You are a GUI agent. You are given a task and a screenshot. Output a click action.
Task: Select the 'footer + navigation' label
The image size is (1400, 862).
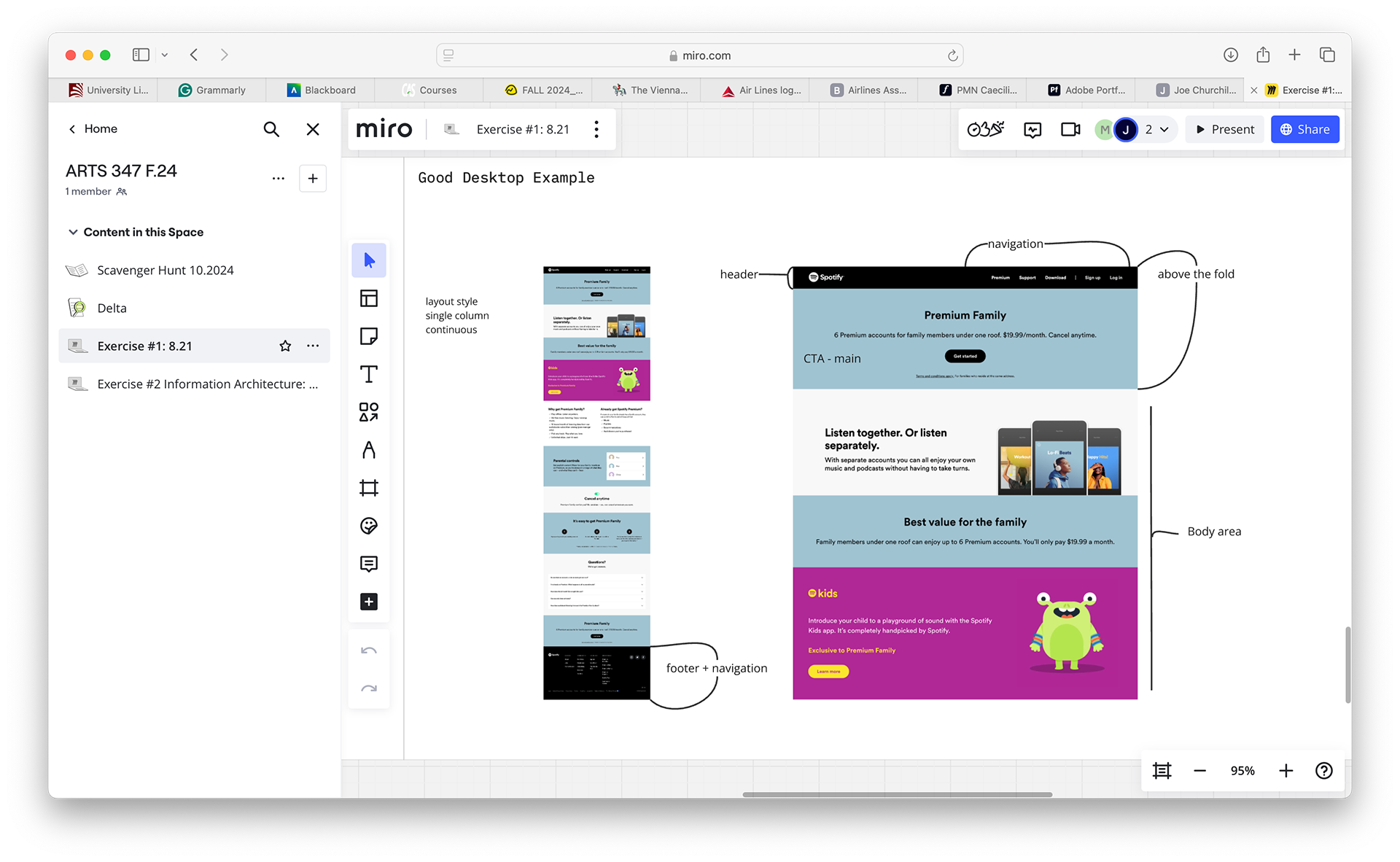click(x=717, y=668)
